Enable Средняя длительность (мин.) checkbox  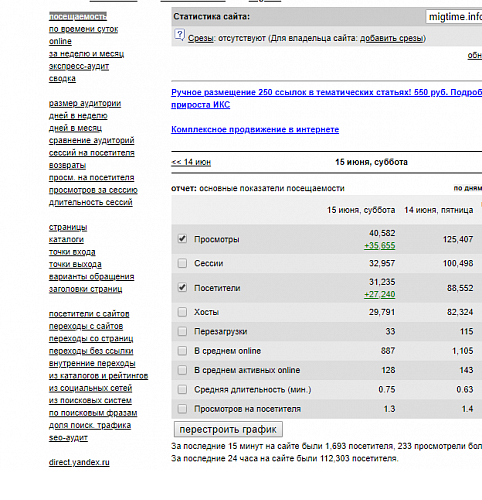[182, 389]
